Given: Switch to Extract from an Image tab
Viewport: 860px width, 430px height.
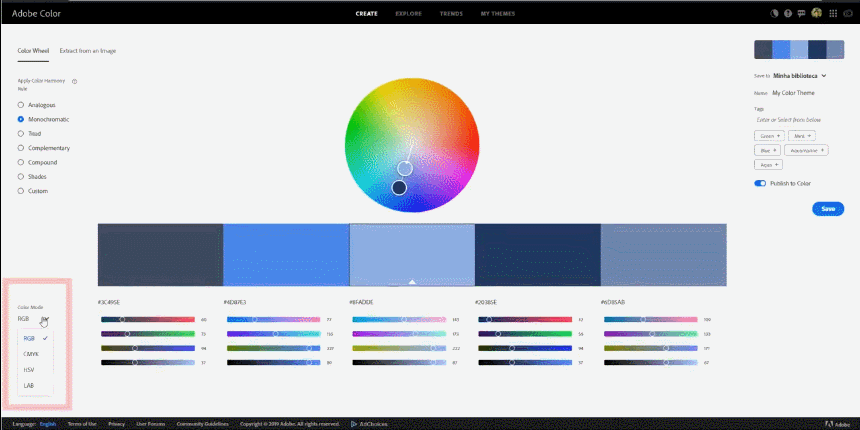Looking at the screenshot, I should click(x=88, y=50).
